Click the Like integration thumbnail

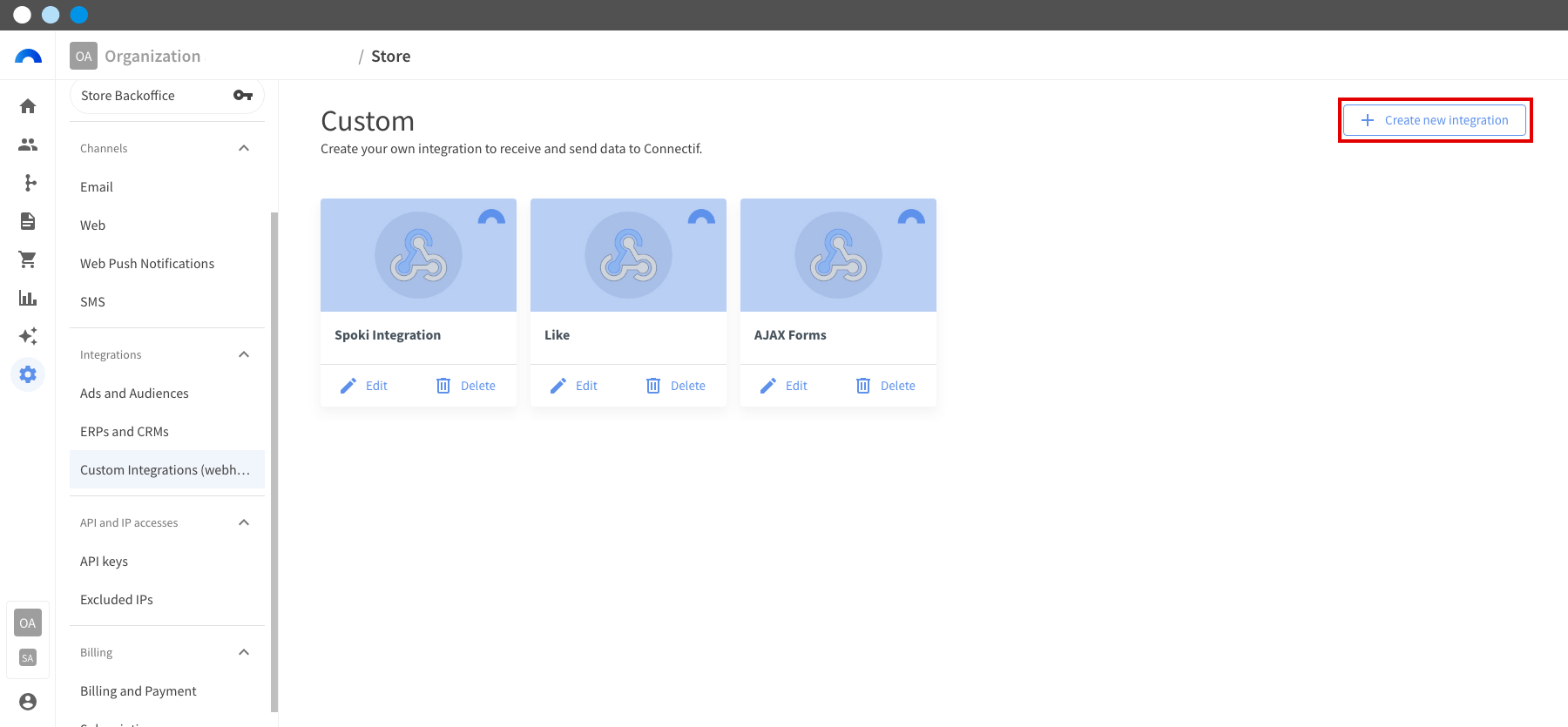628,255
